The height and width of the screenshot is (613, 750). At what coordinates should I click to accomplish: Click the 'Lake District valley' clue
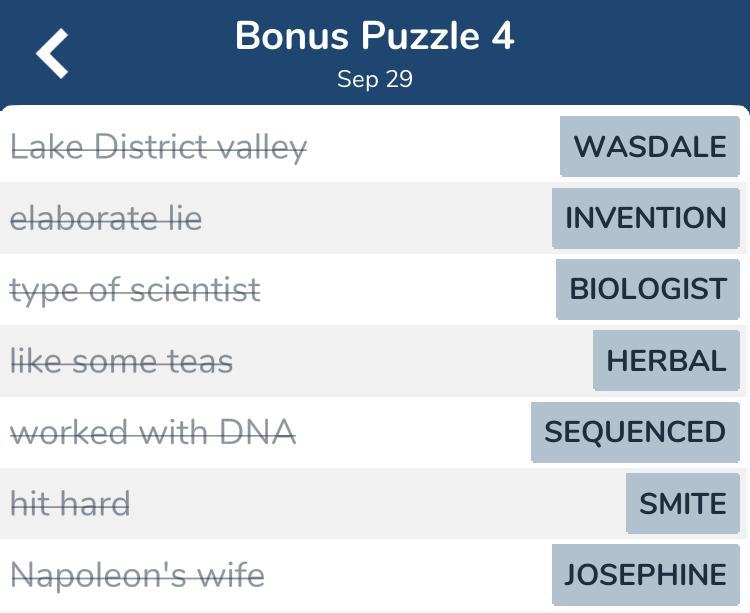point(158,147)
